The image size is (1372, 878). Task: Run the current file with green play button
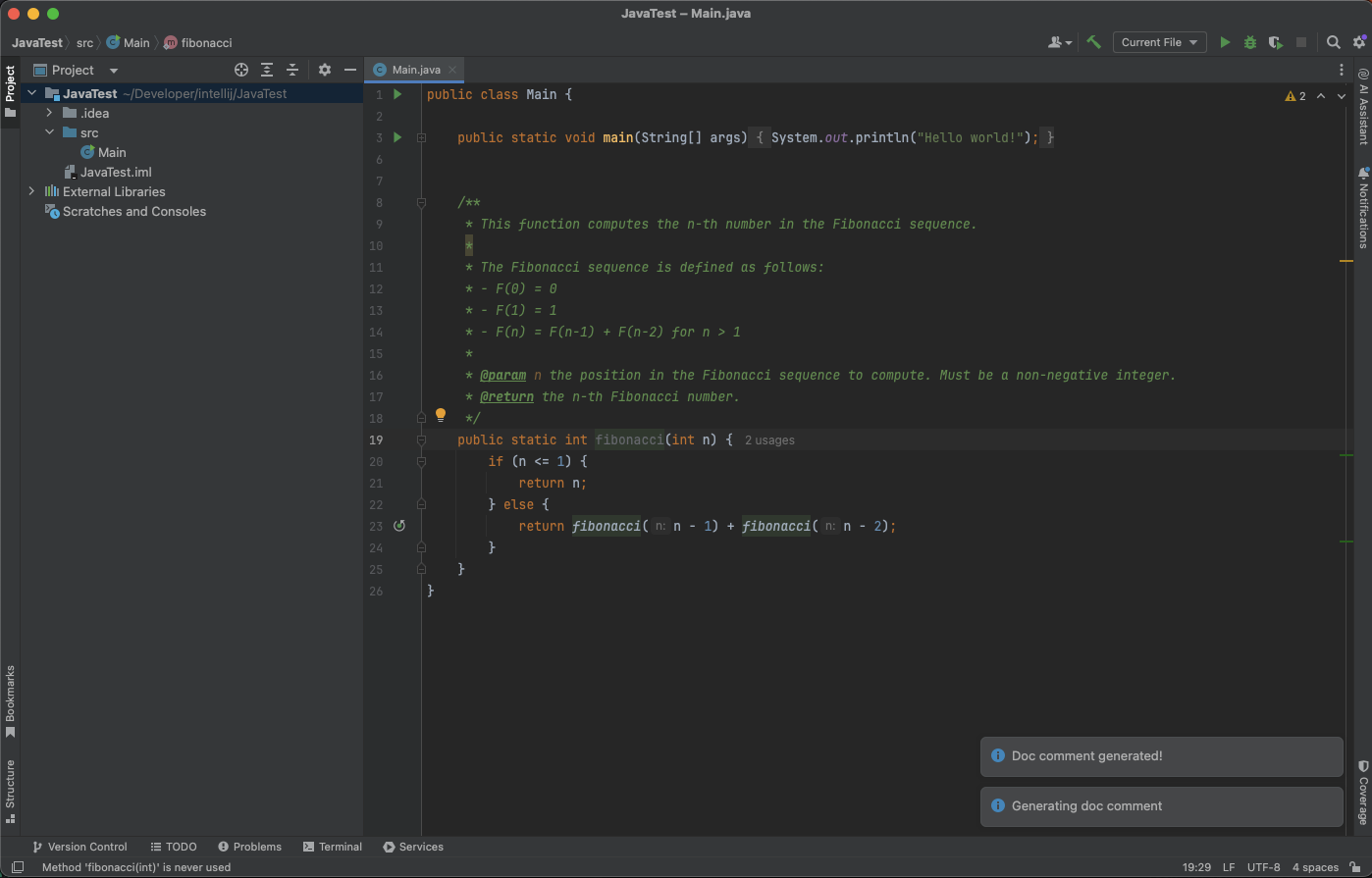1225,42
